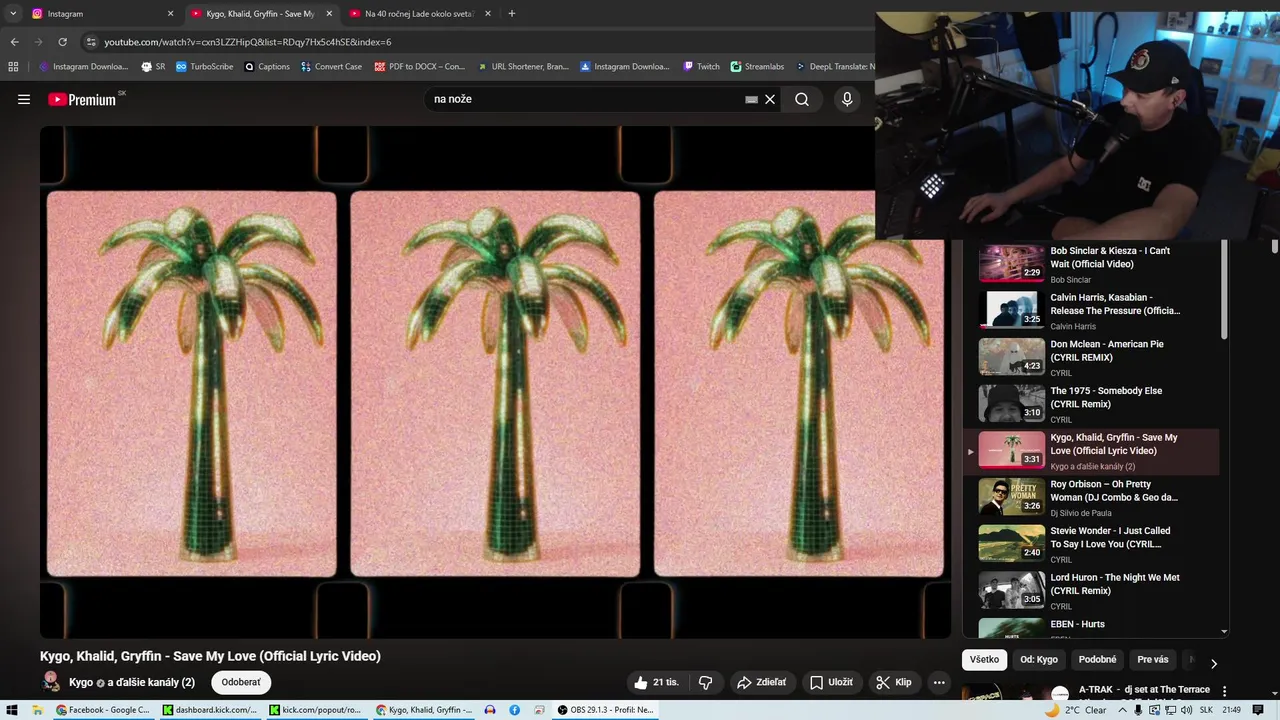The width and height of the screenshot is (1280, 720).
Task: Play Bob Sinclar & Kiesza I Can't Wait
Action: coord(1092,264)
